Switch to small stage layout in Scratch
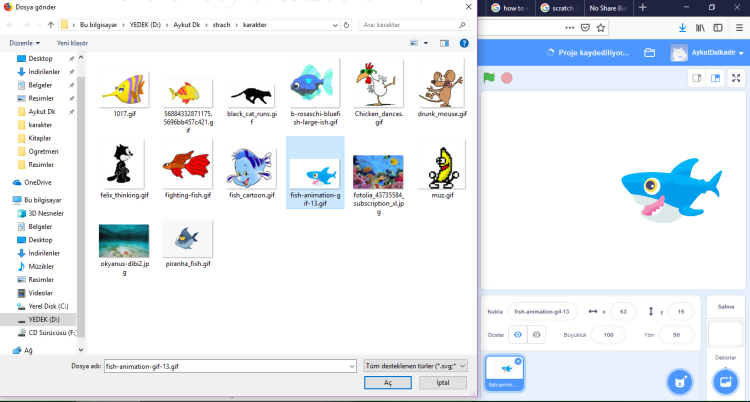Screen dimensions: 750x402 coord(697,78)
